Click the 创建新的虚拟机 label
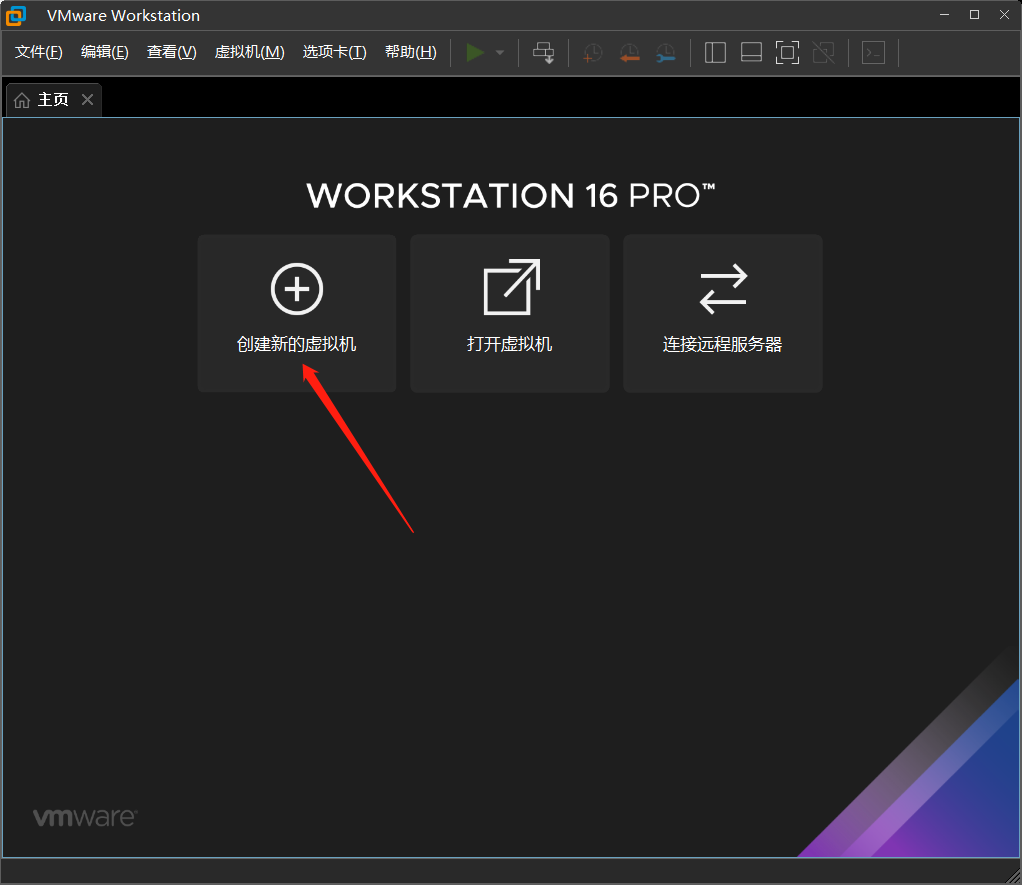The height and width of the screenshot is (885, 1022). pos(297,344)
